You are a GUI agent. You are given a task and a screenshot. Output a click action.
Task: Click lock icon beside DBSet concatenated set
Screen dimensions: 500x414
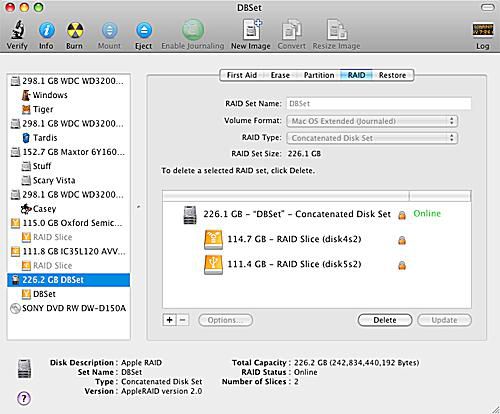pos(402,215)
